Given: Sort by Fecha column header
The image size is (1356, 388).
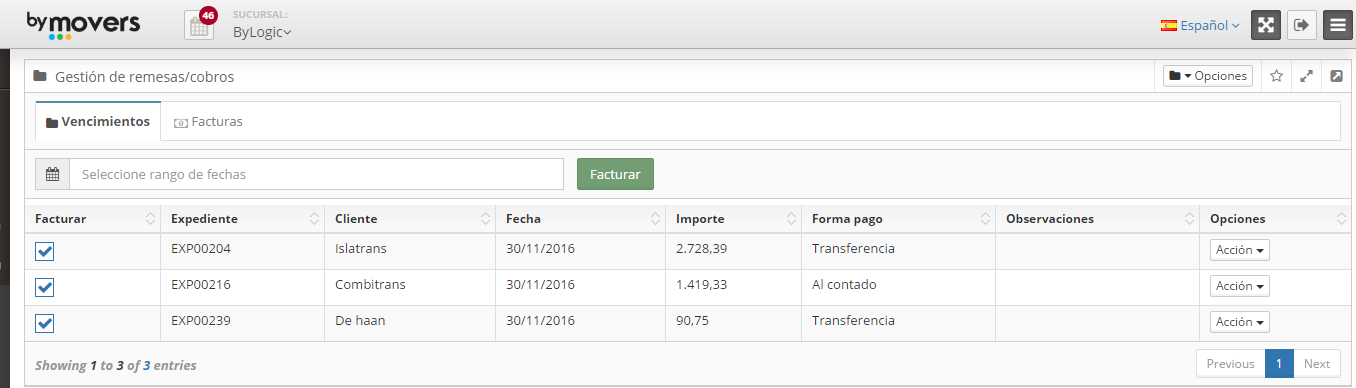Looking at the screenshot, I should click(582, 219).
